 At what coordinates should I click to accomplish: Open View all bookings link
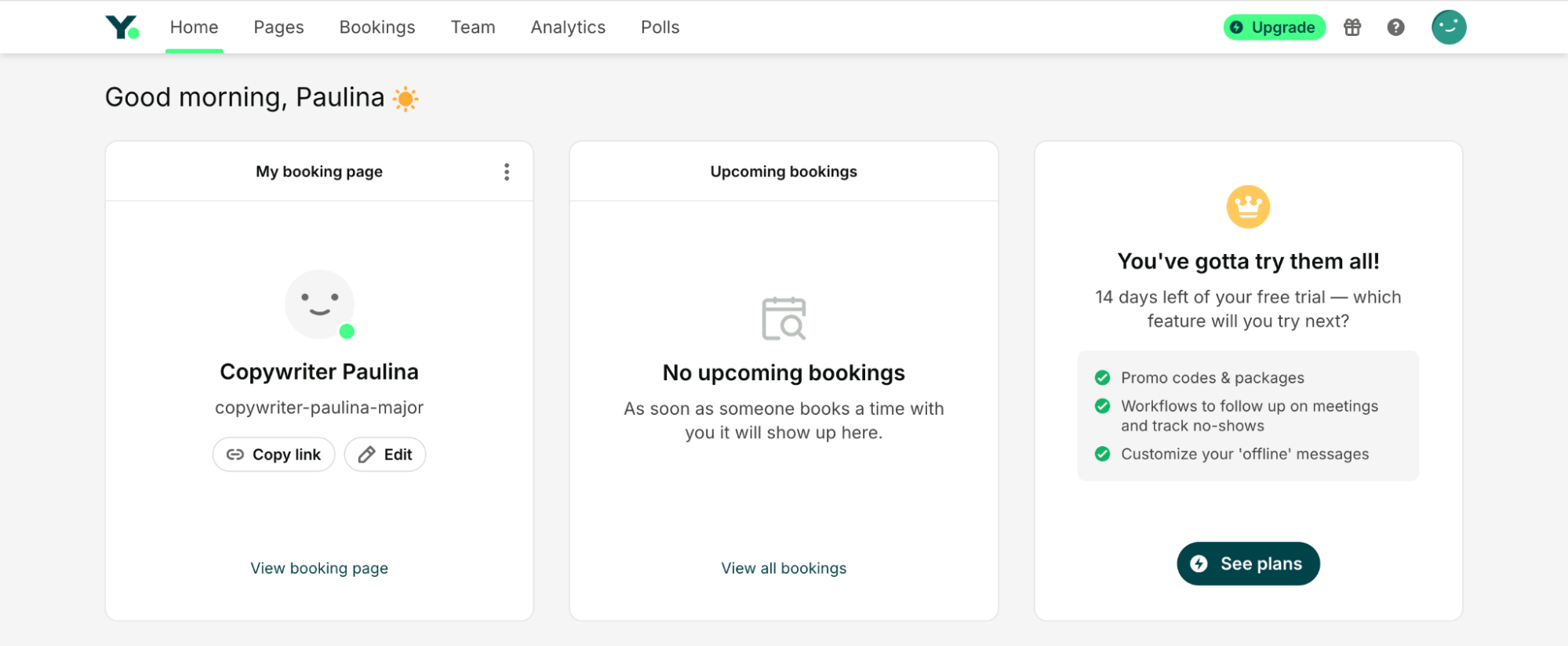784,568
